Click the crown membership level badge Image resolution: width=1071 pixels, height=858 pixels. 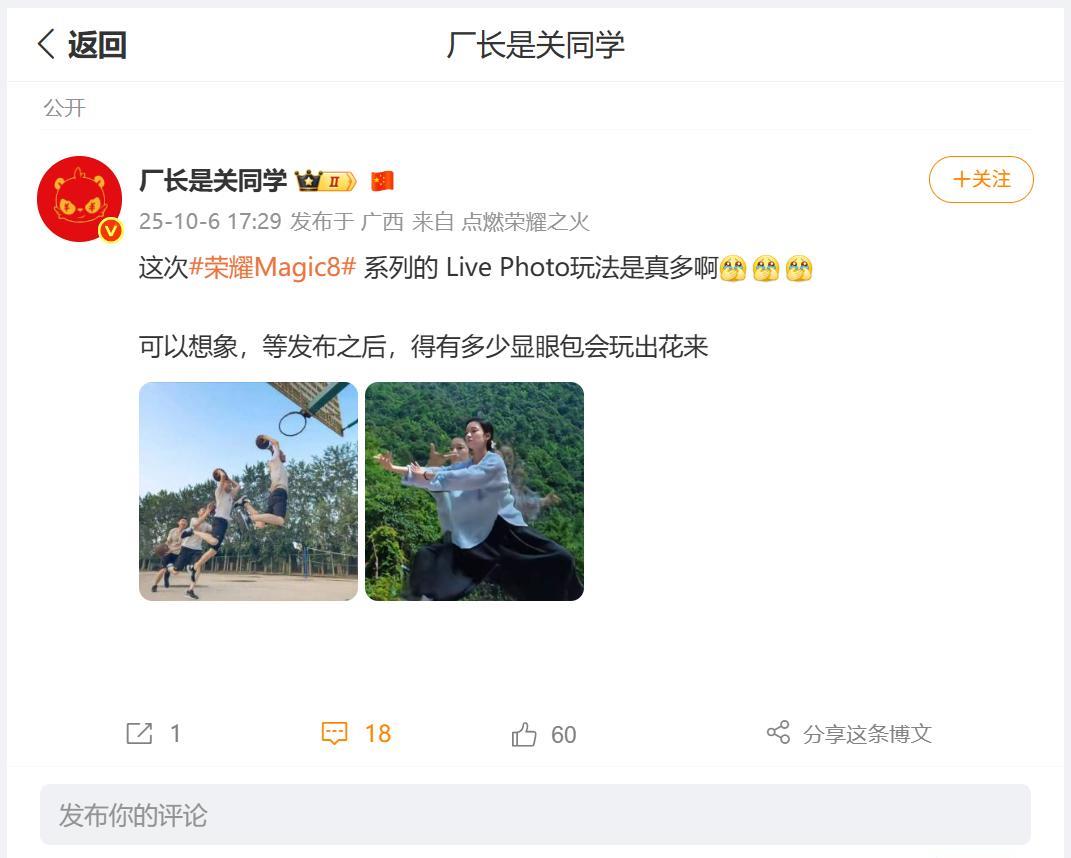point(325,181)
